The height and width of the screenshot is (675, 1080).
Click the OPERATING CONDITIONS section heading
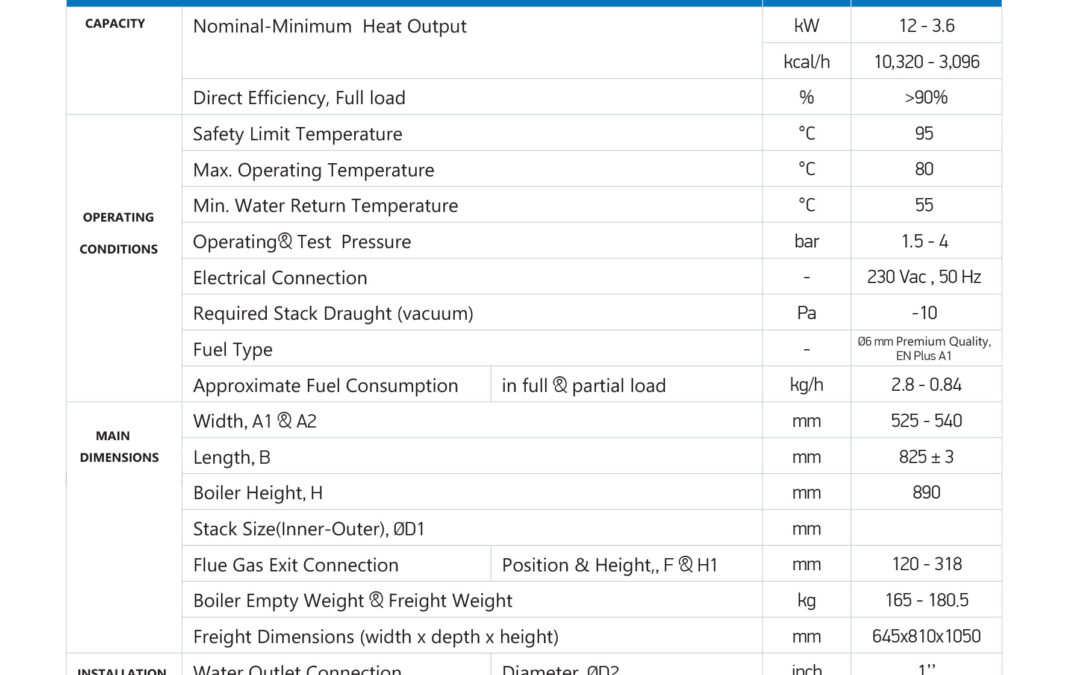tap(118, 233)
